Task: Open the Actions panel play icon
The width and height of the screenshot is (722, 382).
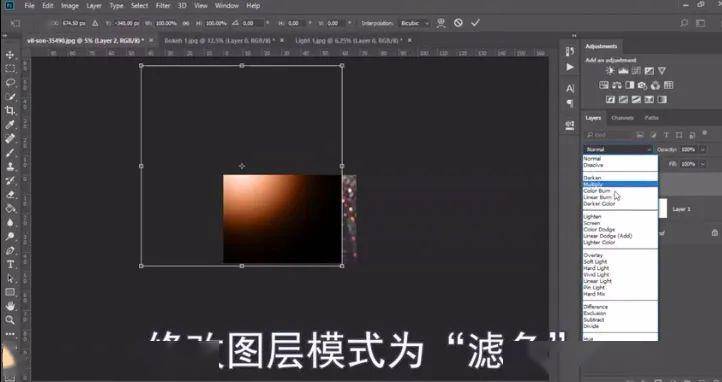Action: point(570,67)
